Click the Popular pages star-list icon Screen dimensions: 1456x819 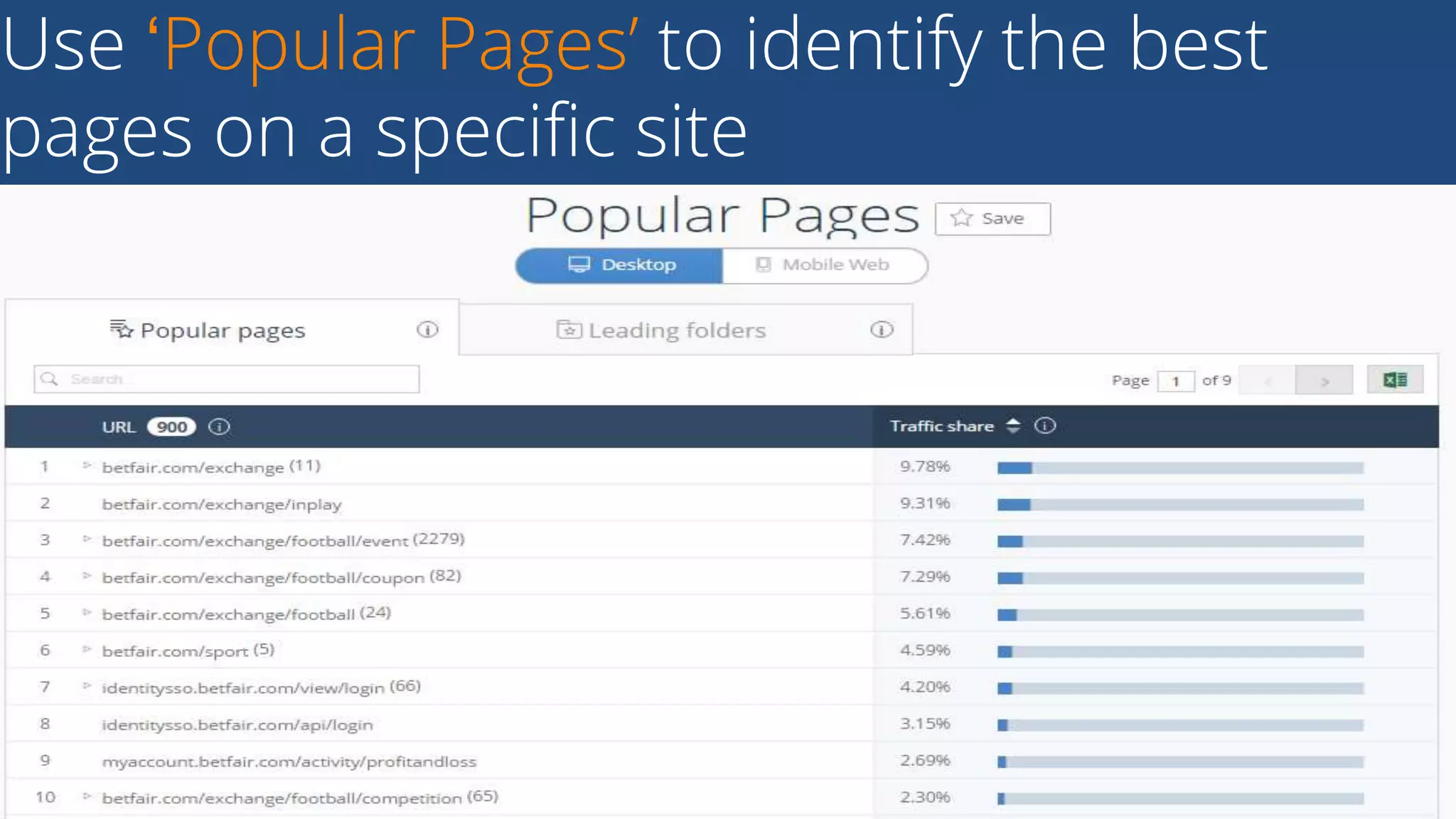tap(122, 328)
